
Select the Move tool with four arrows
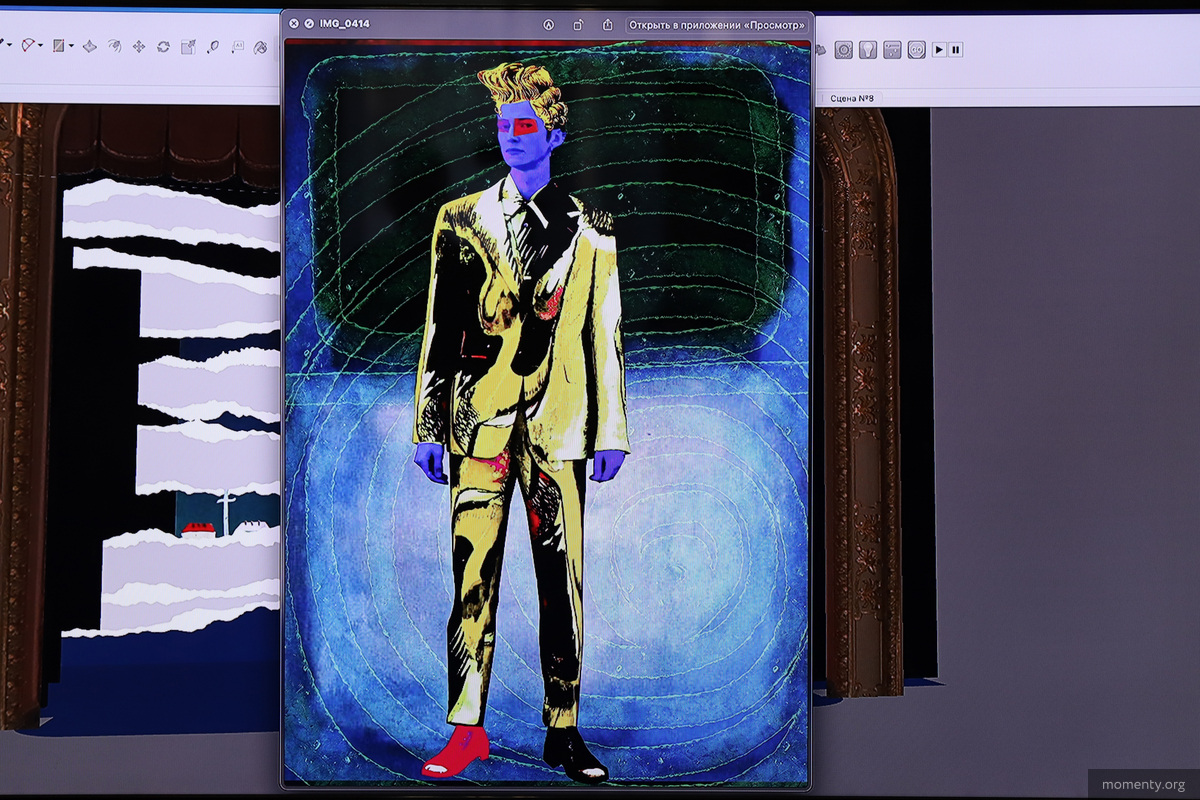[x=139, y=47]
